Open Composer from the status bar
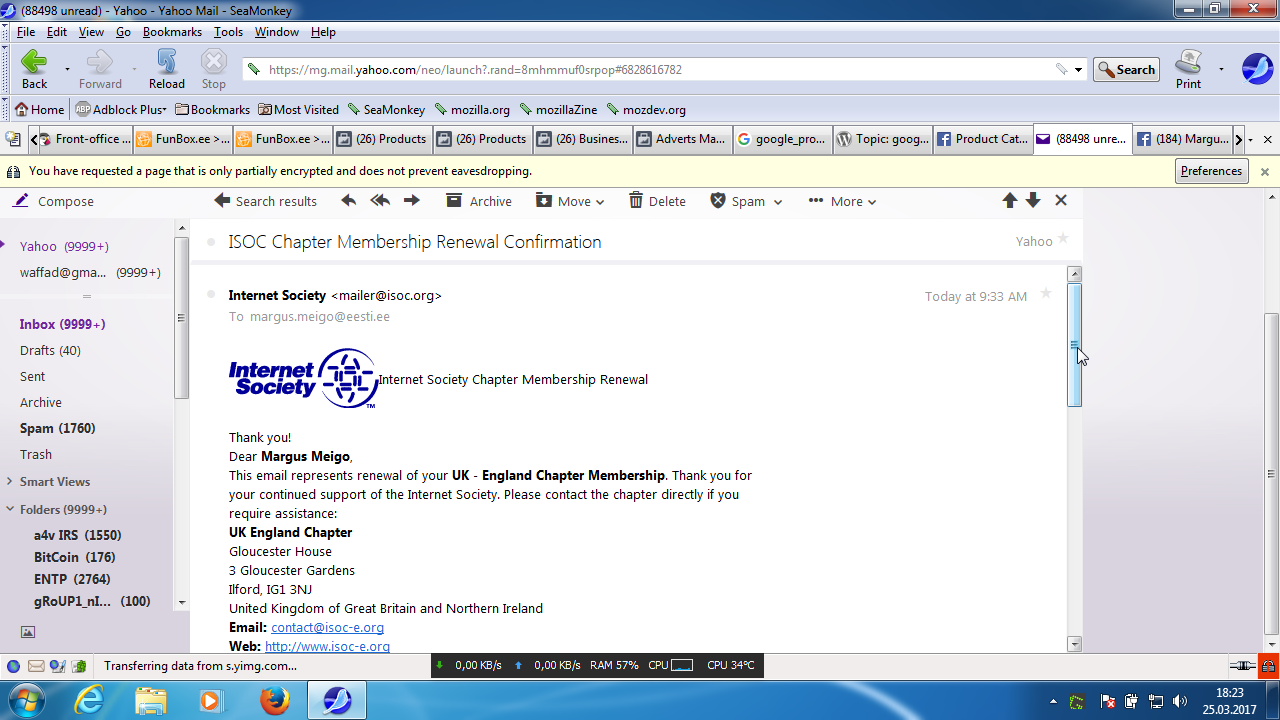Image resolution: width=1280 pixels, height=720 pixels. click(x=57, y=666)
